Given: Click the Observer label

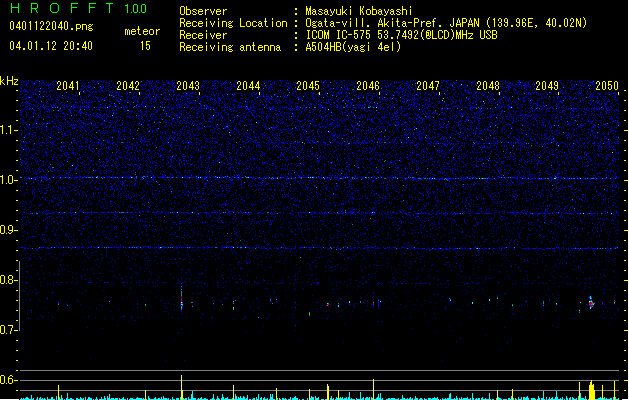Looking at the screenshot, I should click(x=203, y=11).
